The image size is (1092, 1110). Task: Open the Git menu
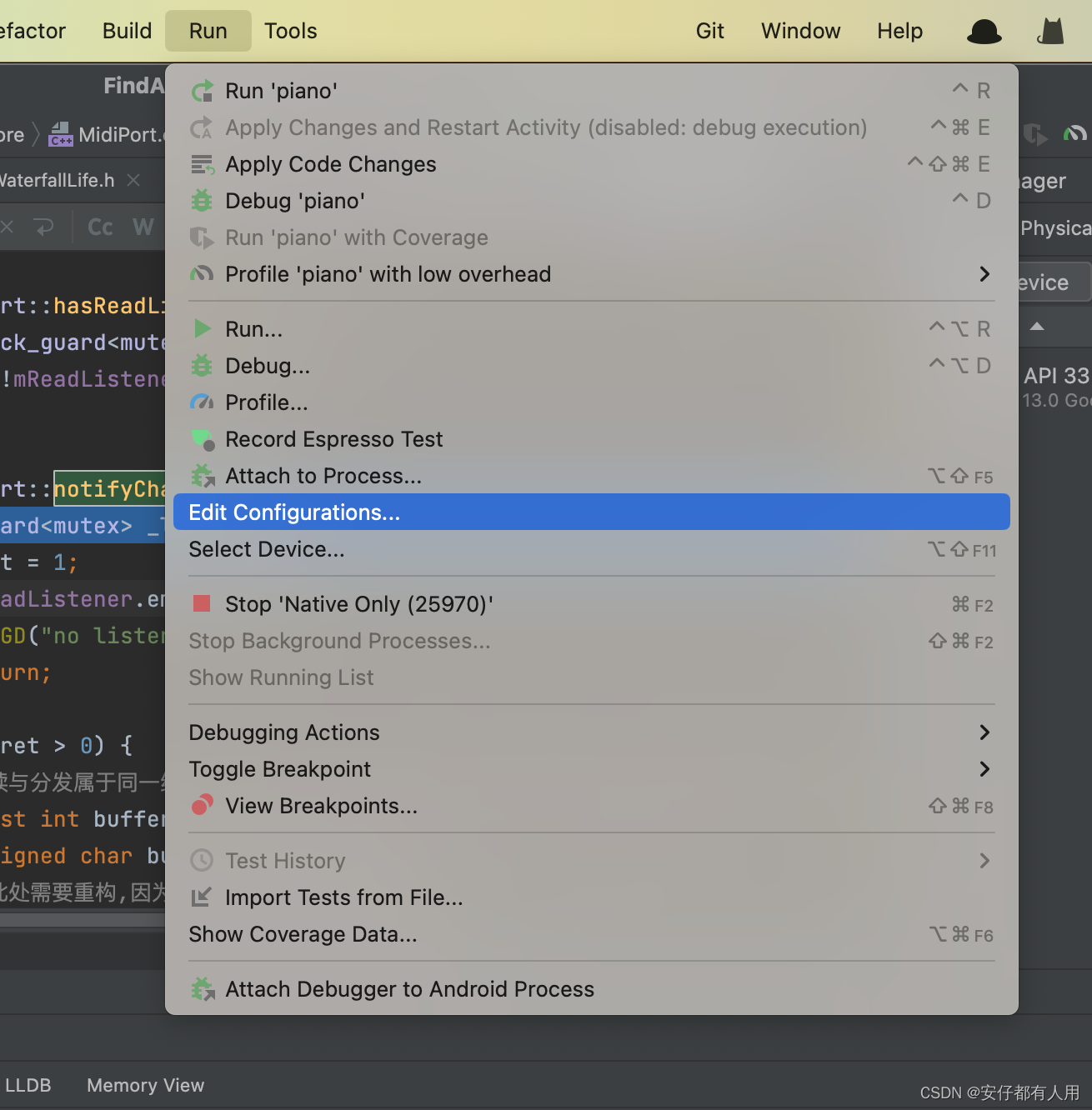710,31
